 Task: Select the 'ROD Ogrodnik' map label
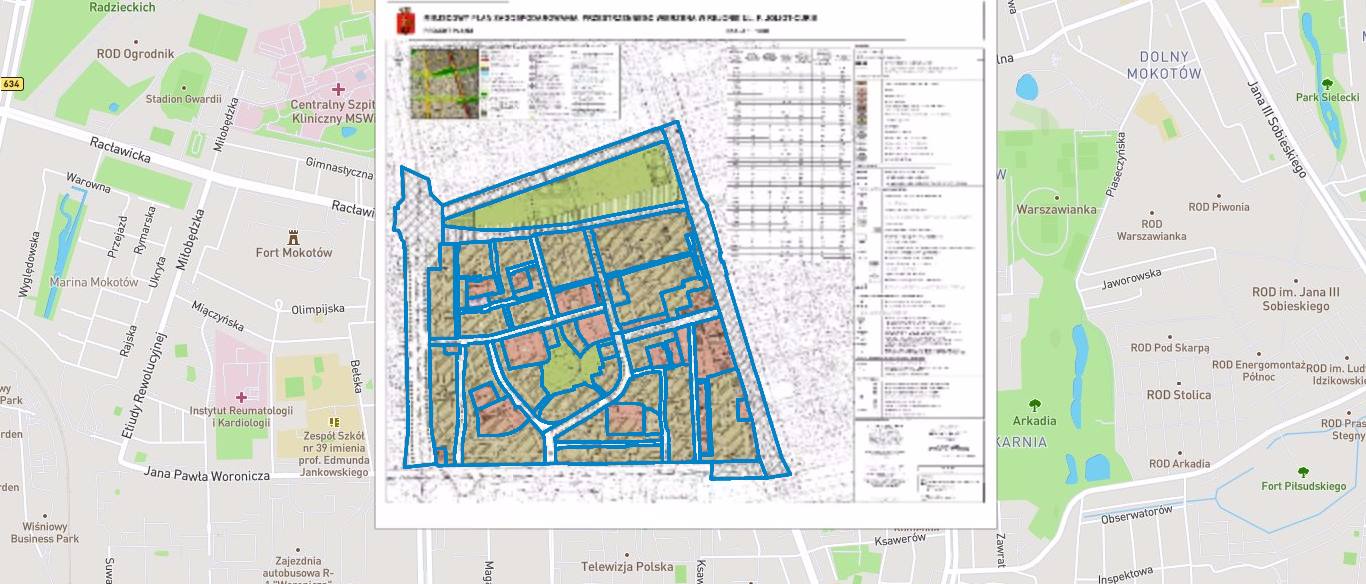point(136,54)
